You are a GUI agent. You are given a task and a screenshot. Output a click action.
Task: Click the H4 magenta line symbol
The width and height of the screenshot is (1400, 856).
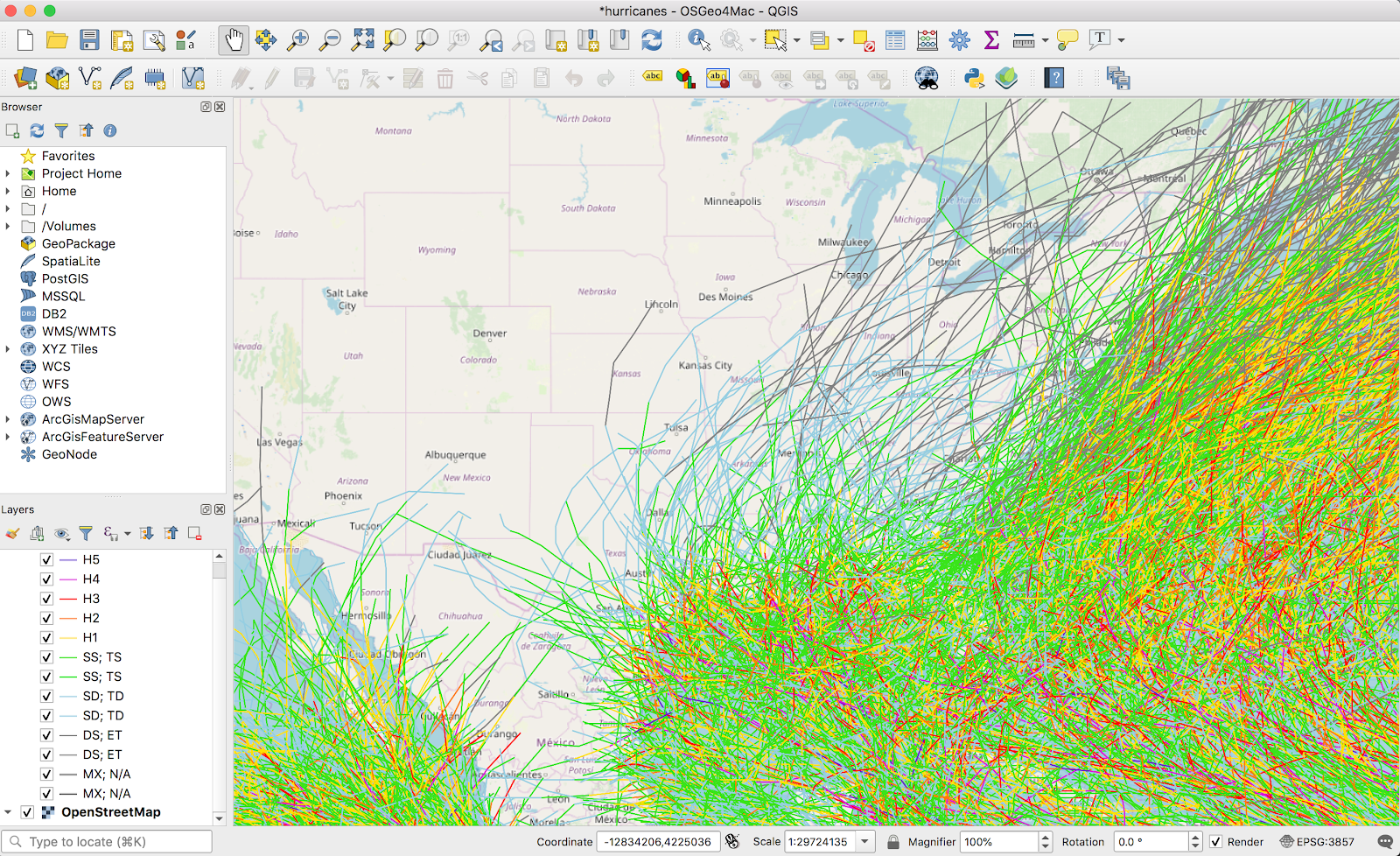click(x=68, y=579)
